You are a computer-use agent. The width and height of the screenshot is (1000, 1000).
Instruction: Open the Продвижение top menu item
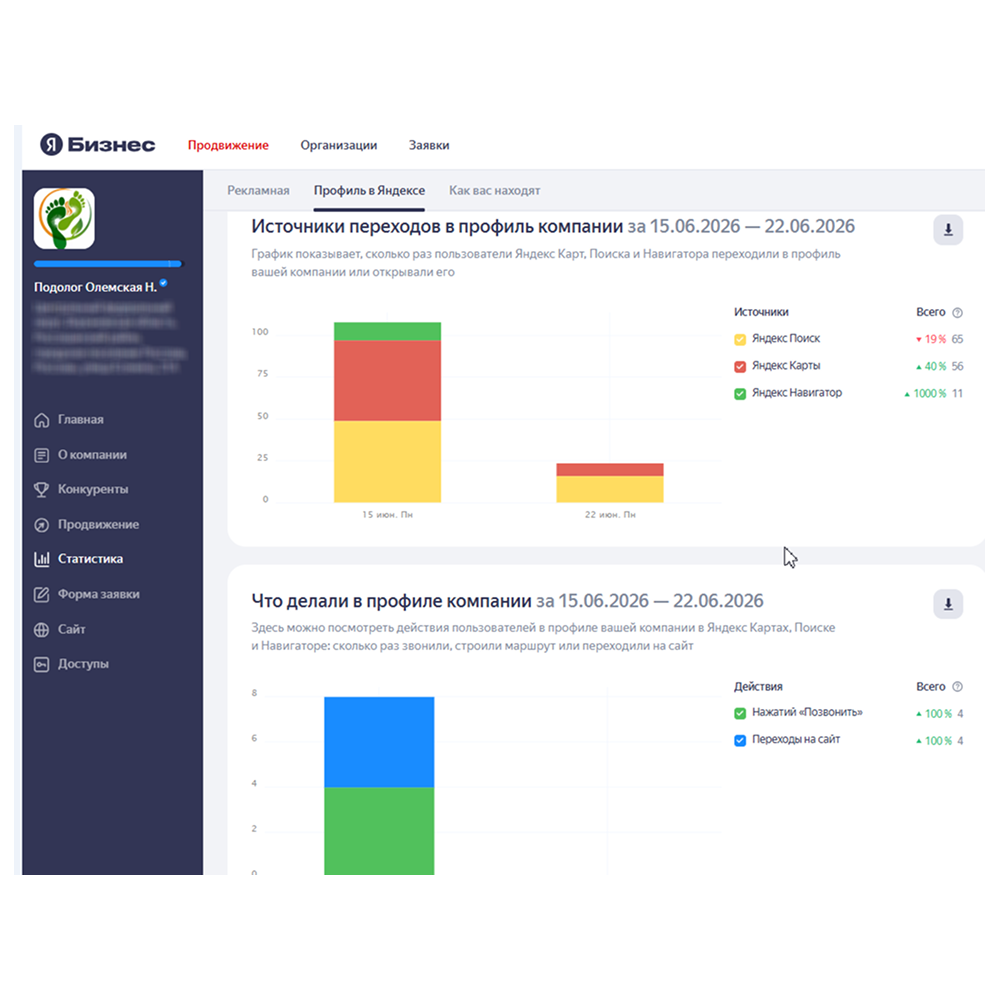228,145
